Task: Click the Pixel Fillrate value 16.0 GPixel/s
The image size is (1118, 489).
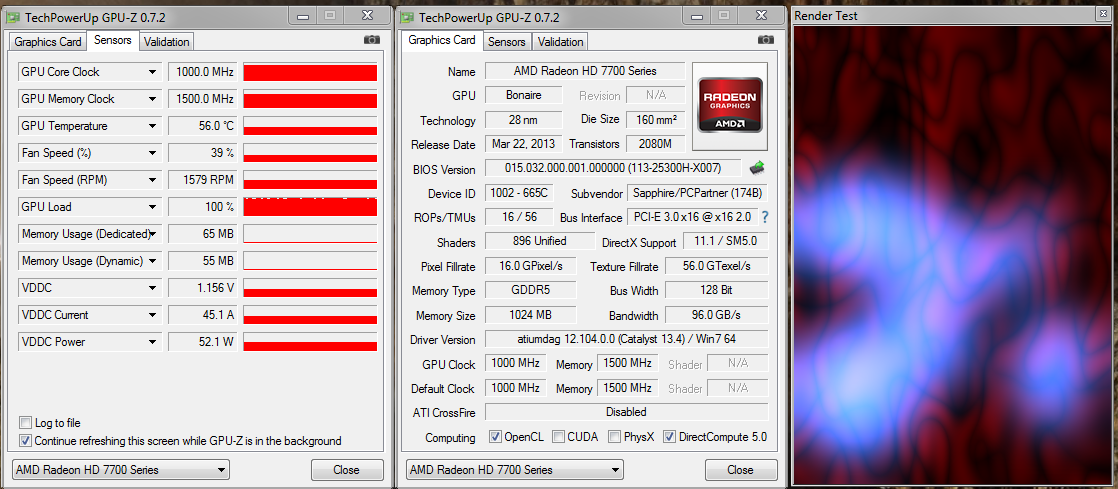Action: [530, 266]
